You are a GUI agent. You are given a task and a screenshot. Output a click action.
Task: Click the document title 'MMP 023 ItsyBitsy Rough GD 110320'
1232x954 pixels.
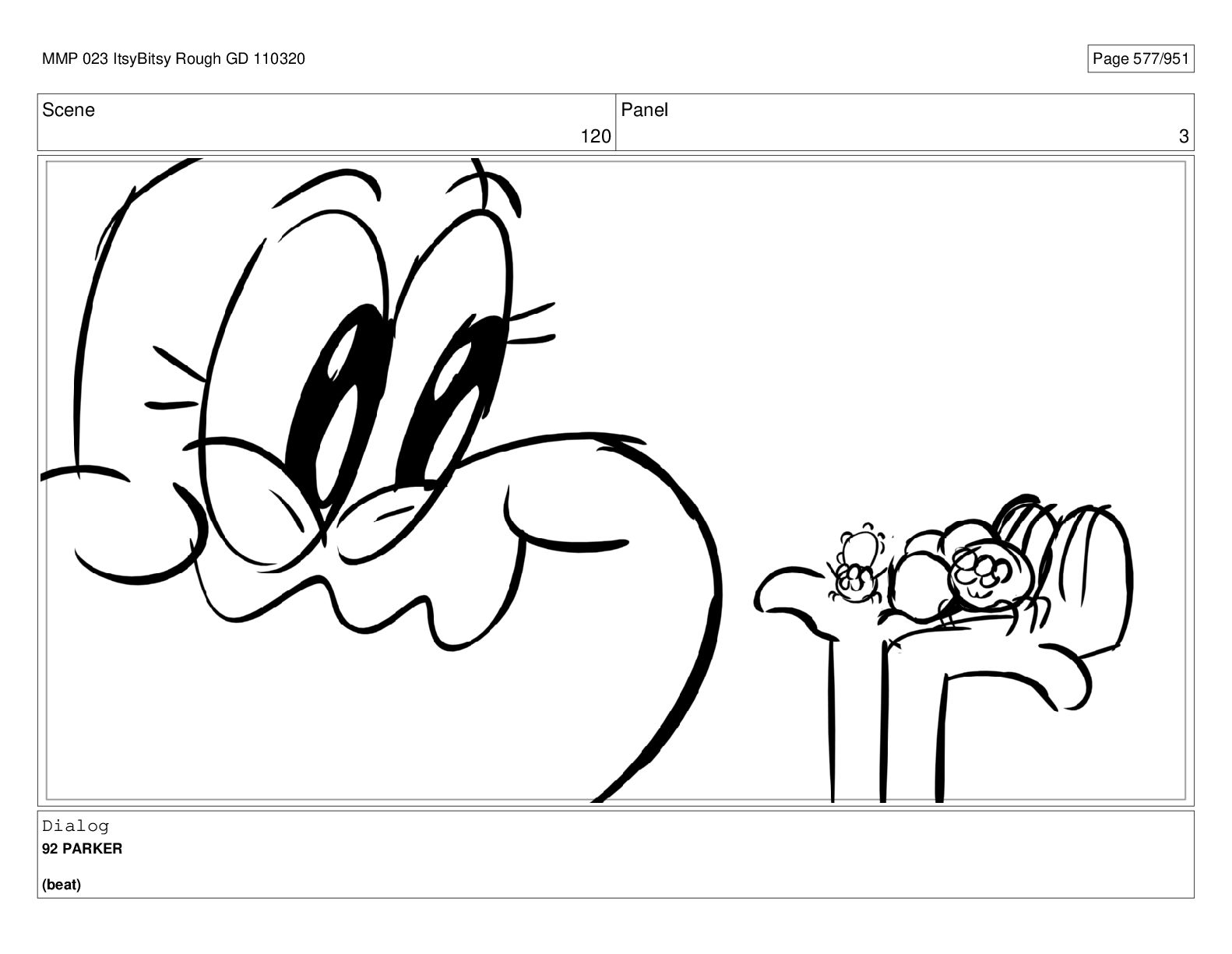174,59
